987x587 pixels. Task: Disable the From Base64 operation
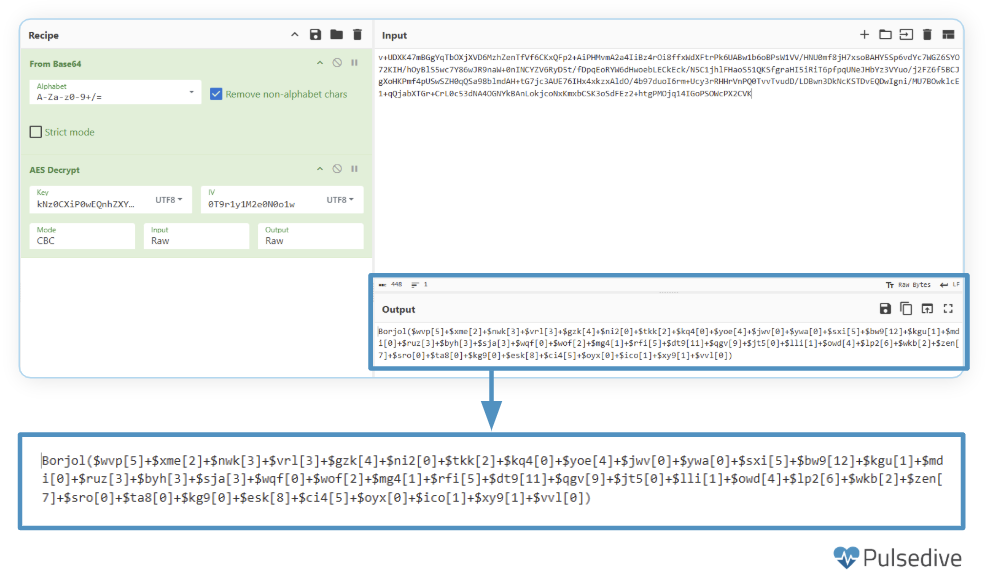(337, 63)
